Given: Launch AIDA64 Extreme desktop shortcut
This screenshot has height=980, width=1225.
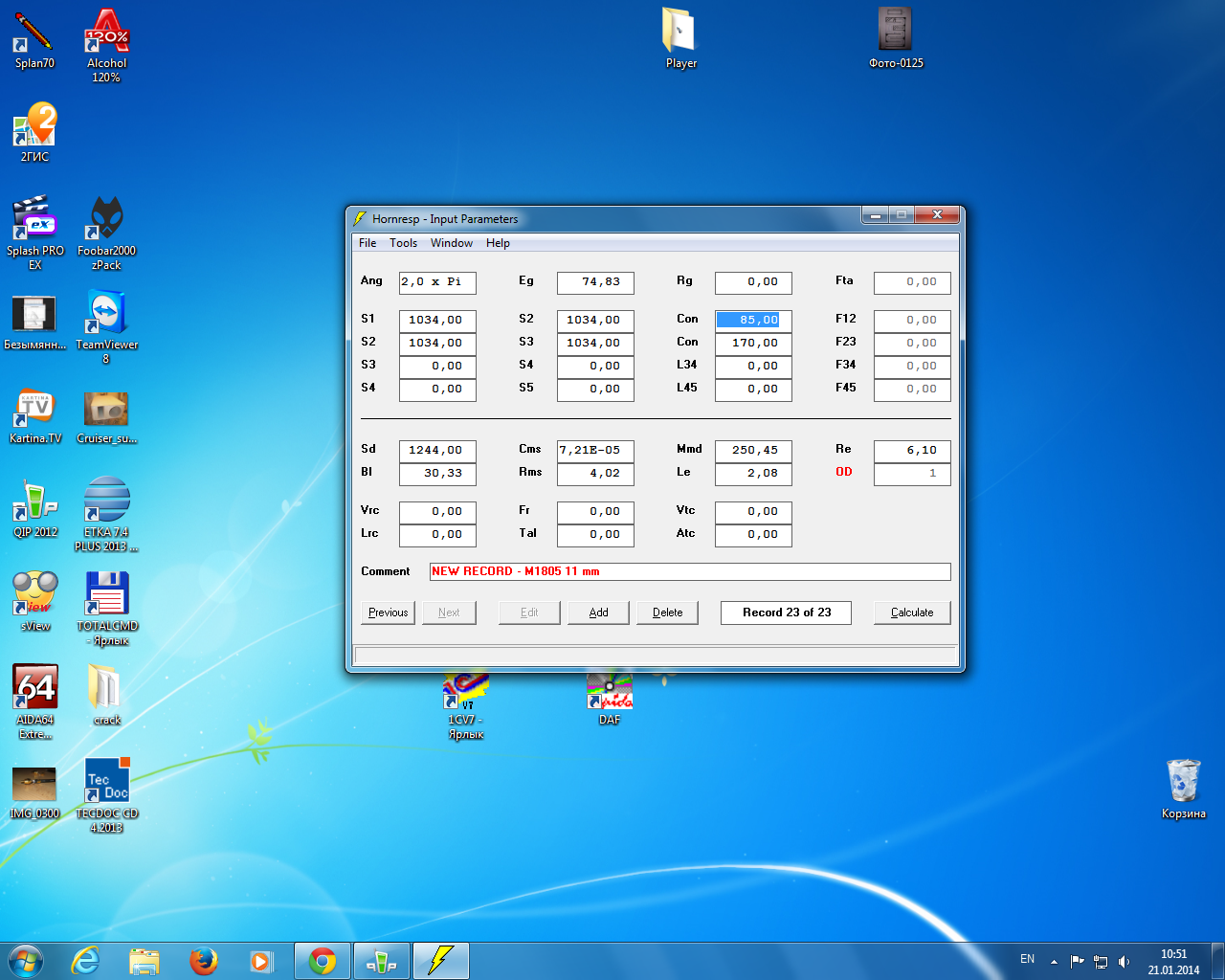Looking at the screenshot, I should [x=34, y=702].
